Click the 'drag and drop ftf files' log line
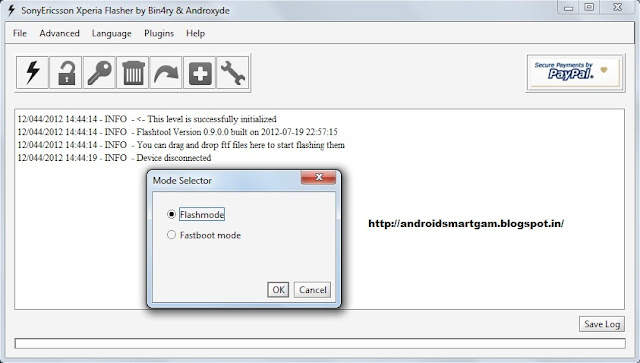This screenshot has height=363, width=640. pos(181,145)
